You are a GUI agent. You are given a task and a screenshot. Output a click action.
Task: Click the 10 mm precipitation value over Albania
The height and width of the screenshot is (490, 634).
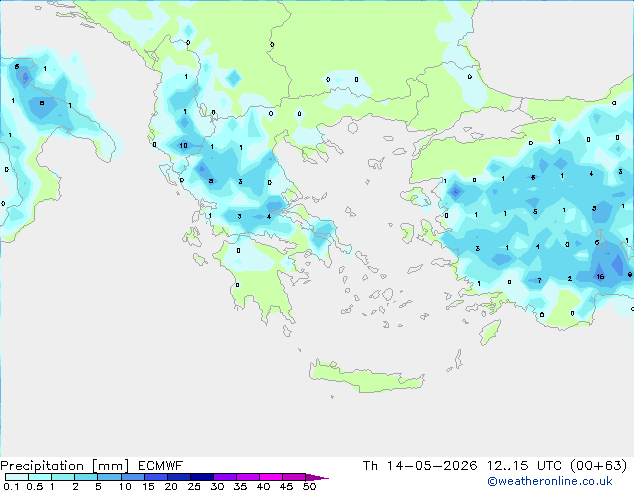point(183,146)
